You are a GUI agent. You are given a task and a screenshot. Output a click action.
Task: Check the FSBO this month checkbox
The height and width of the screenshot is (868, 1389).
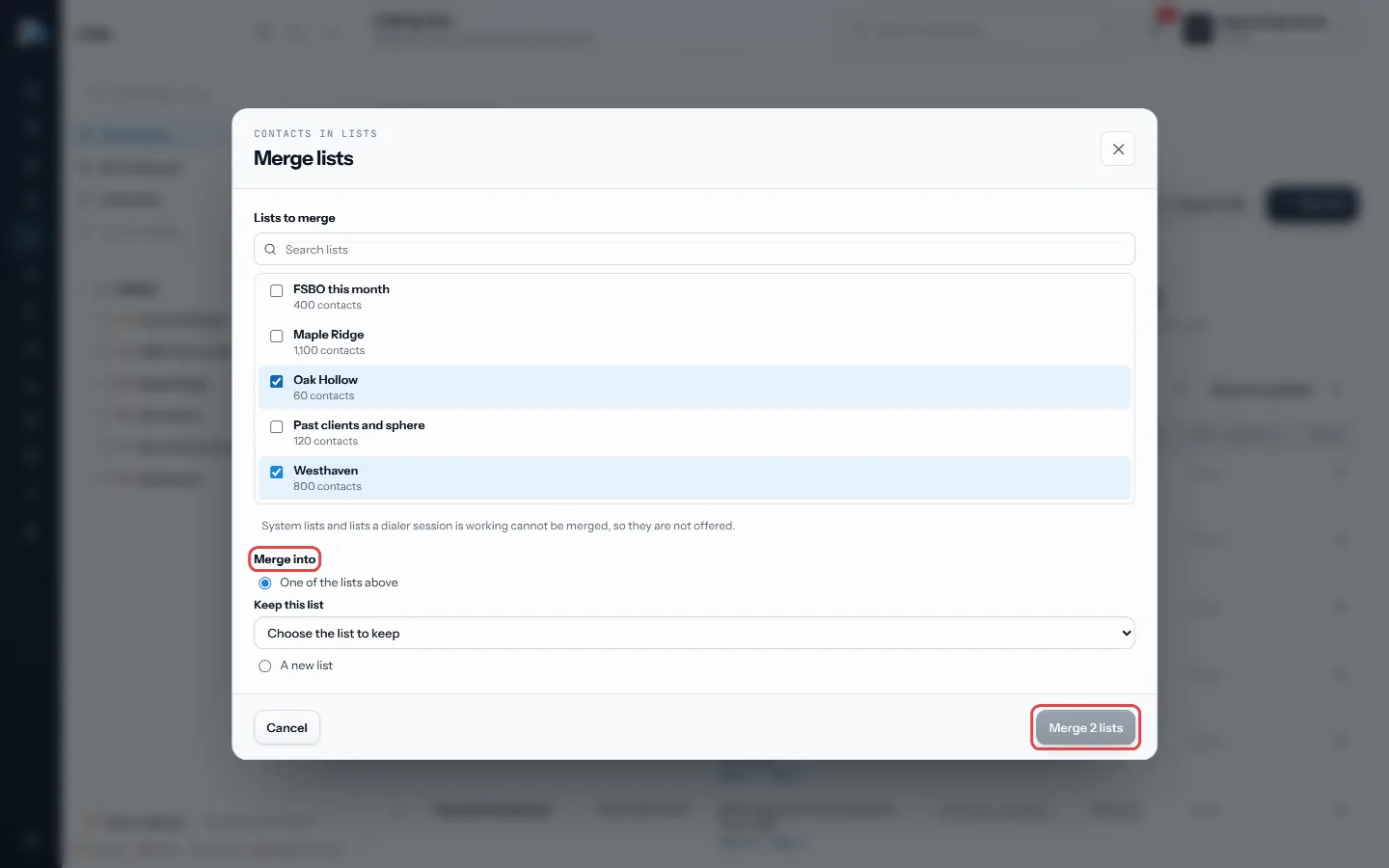pyautogui.click(x=277, y=290)
